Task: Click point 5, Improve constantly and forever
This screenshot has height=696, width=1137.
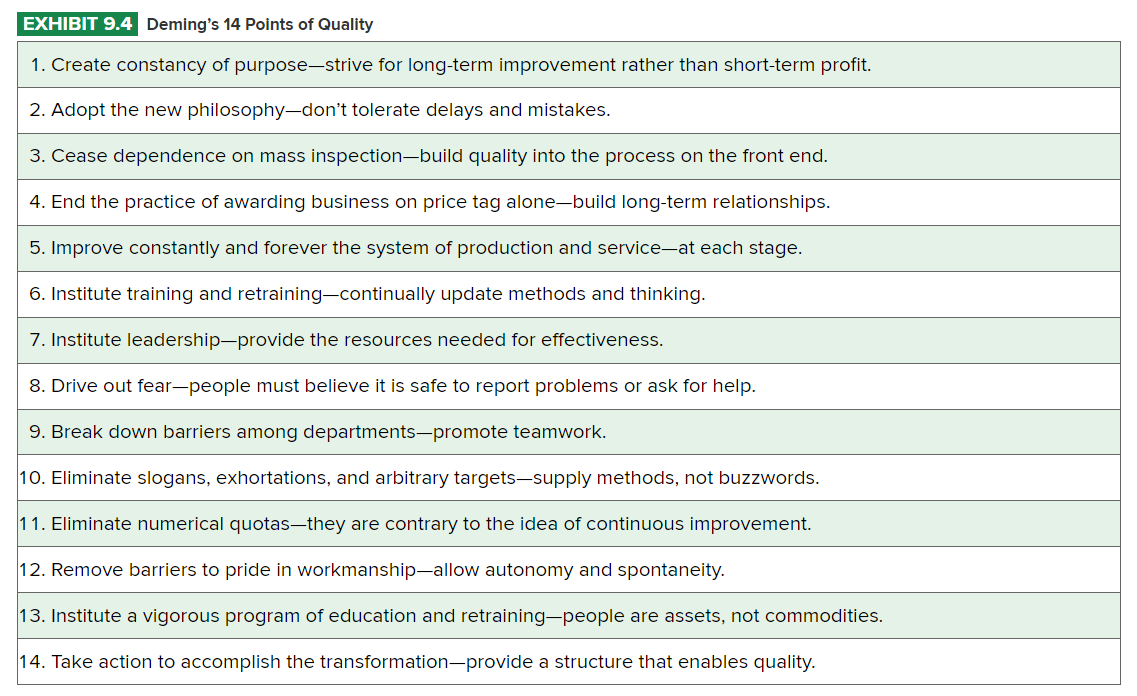Action: [415, 248]
